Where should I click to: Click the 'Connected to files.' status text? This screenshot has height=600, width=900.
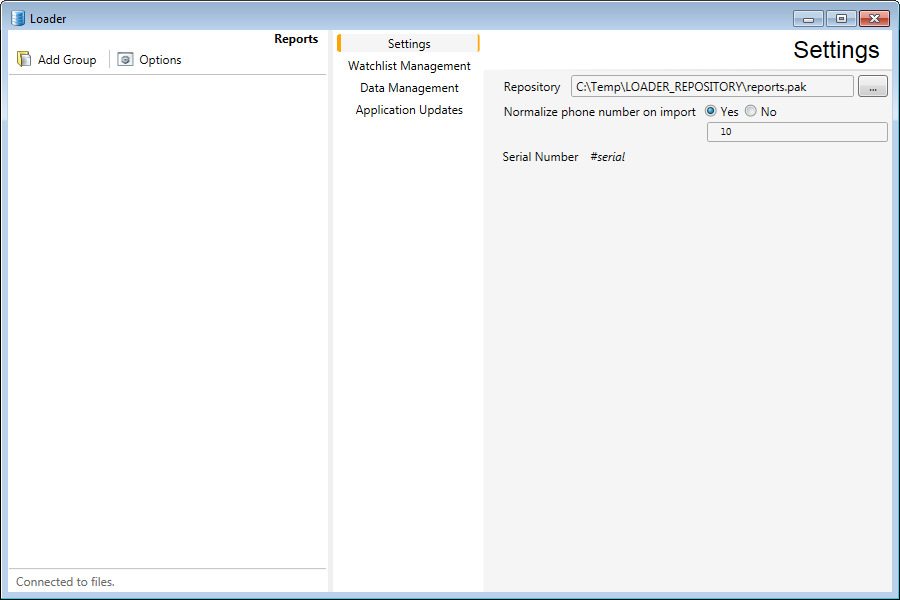(x=65, y=582)
